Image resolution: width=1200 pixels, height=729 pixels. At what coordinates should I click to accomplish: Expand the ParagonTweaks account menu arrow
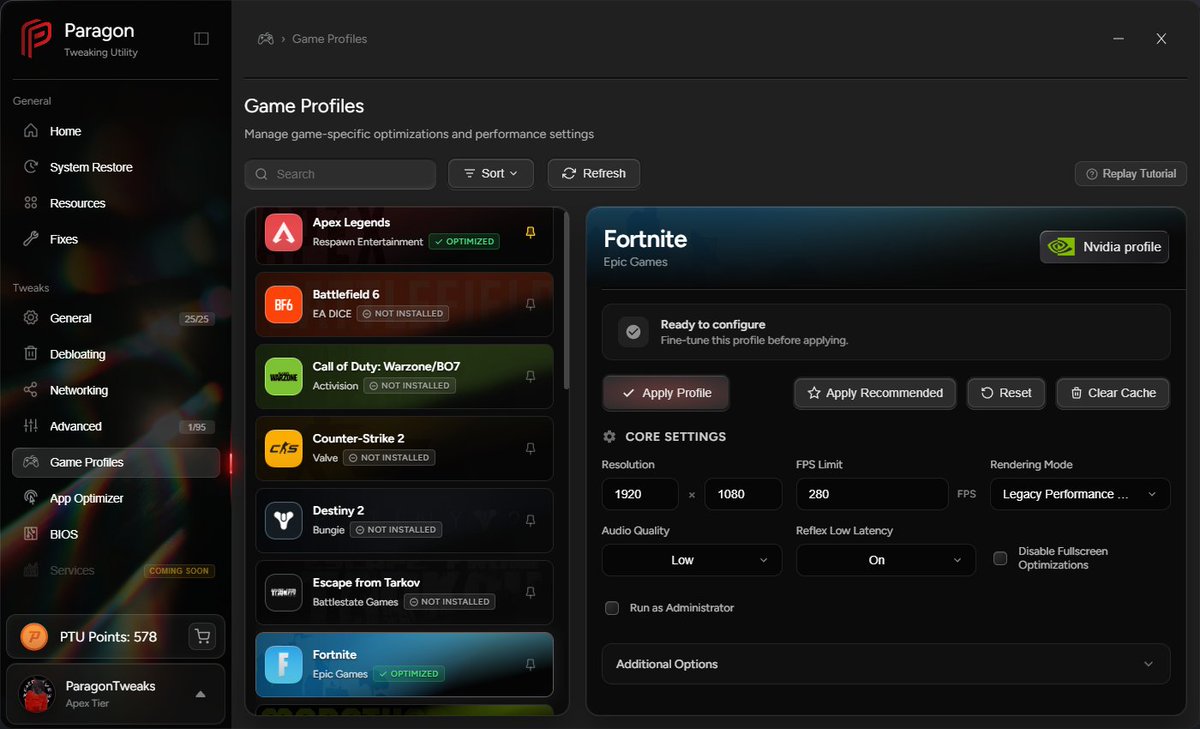pos(200,694)
